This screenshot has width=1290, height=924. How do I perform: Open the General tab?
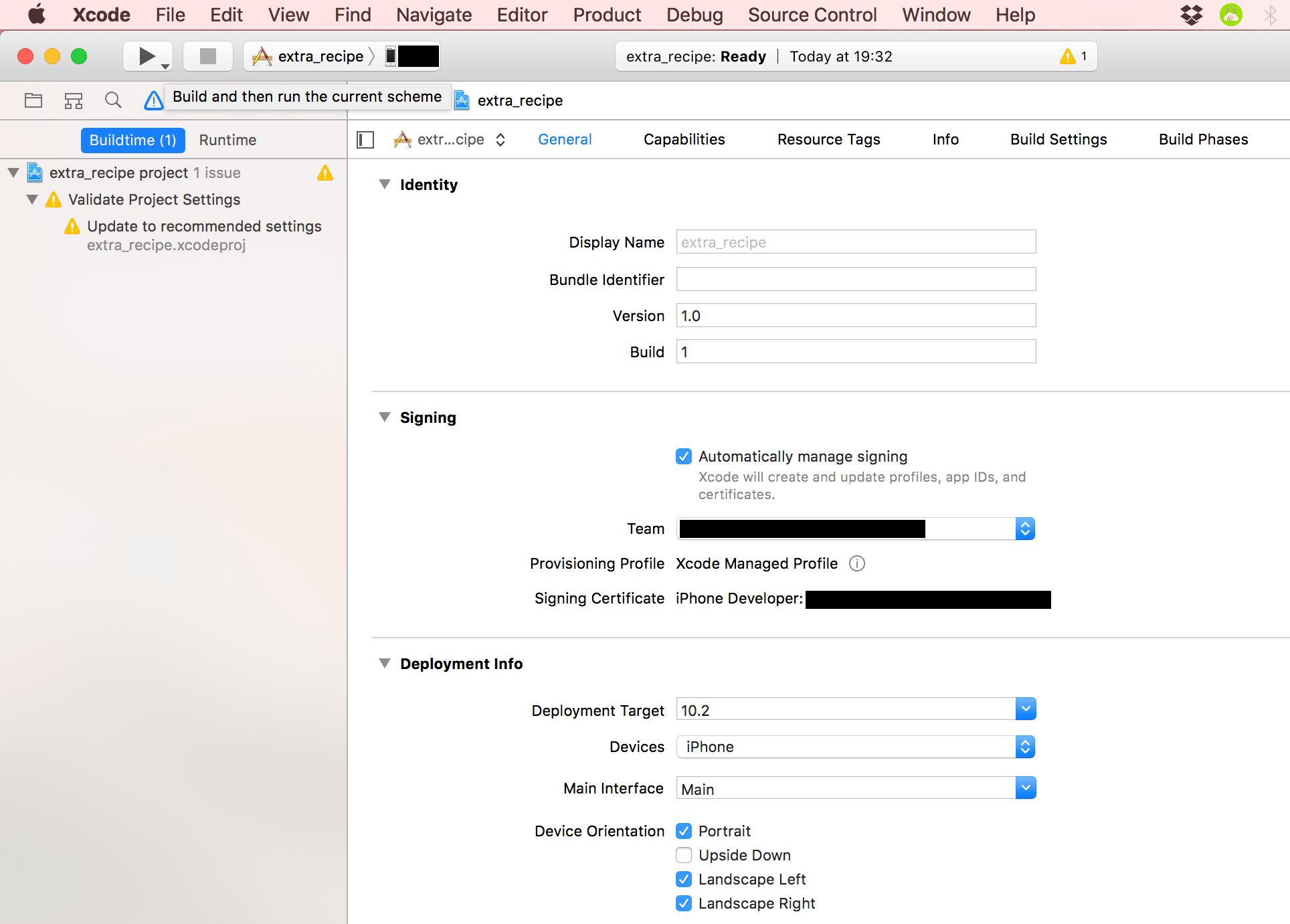[x=565, y=139]
